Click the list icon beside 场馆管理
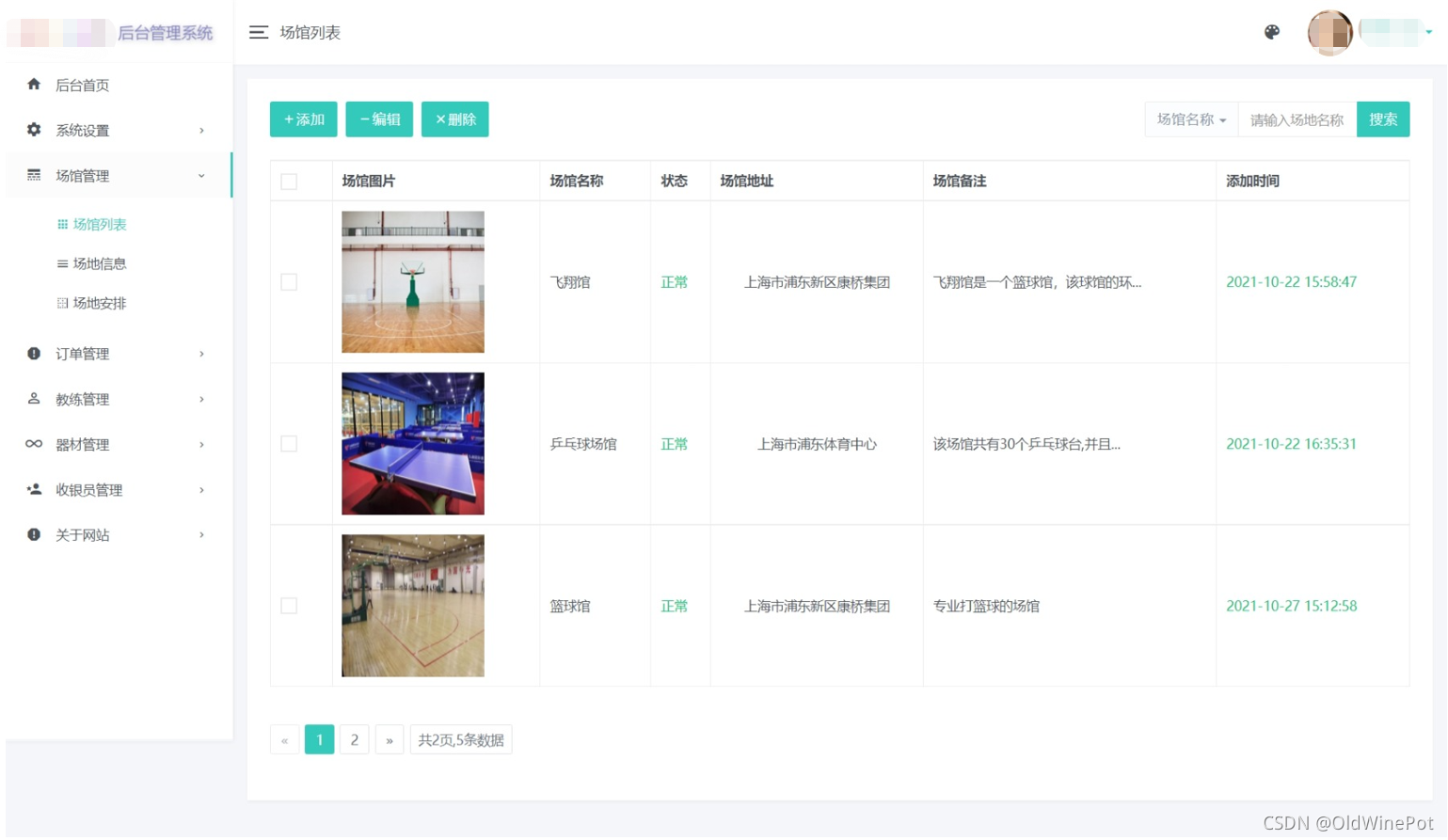The height and width of the screenshot is (840, 1448). coord(34,175)
